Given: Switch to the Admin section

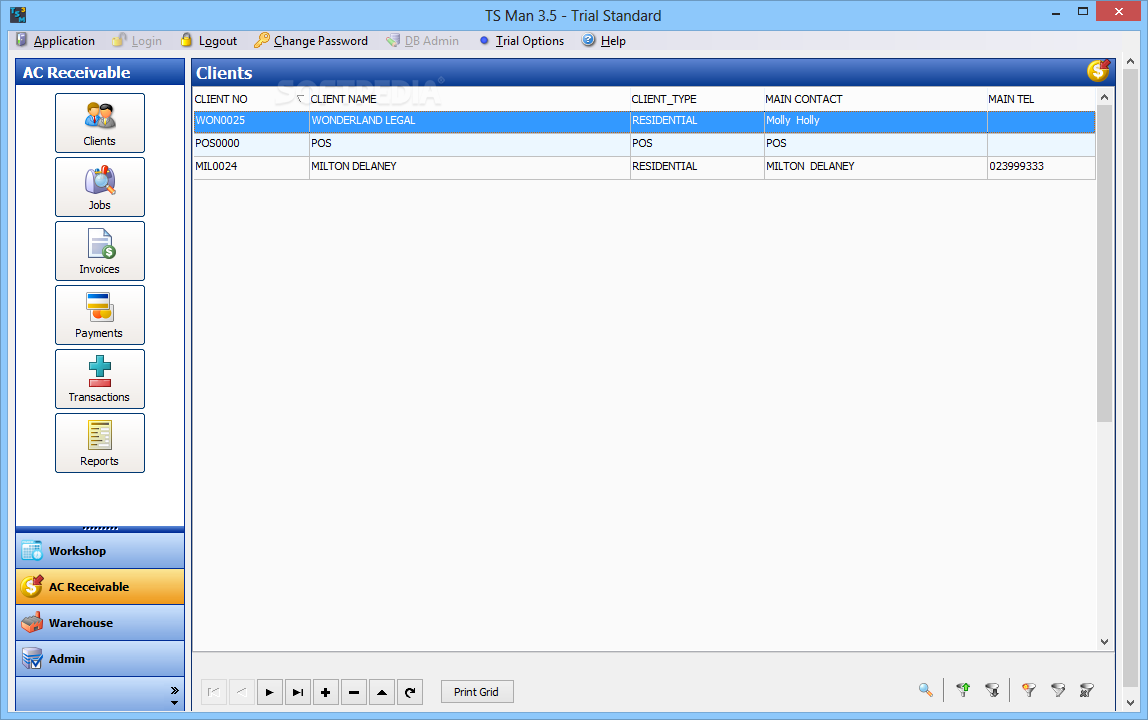Looking at the screenshot, I should (x=100, y=658).
